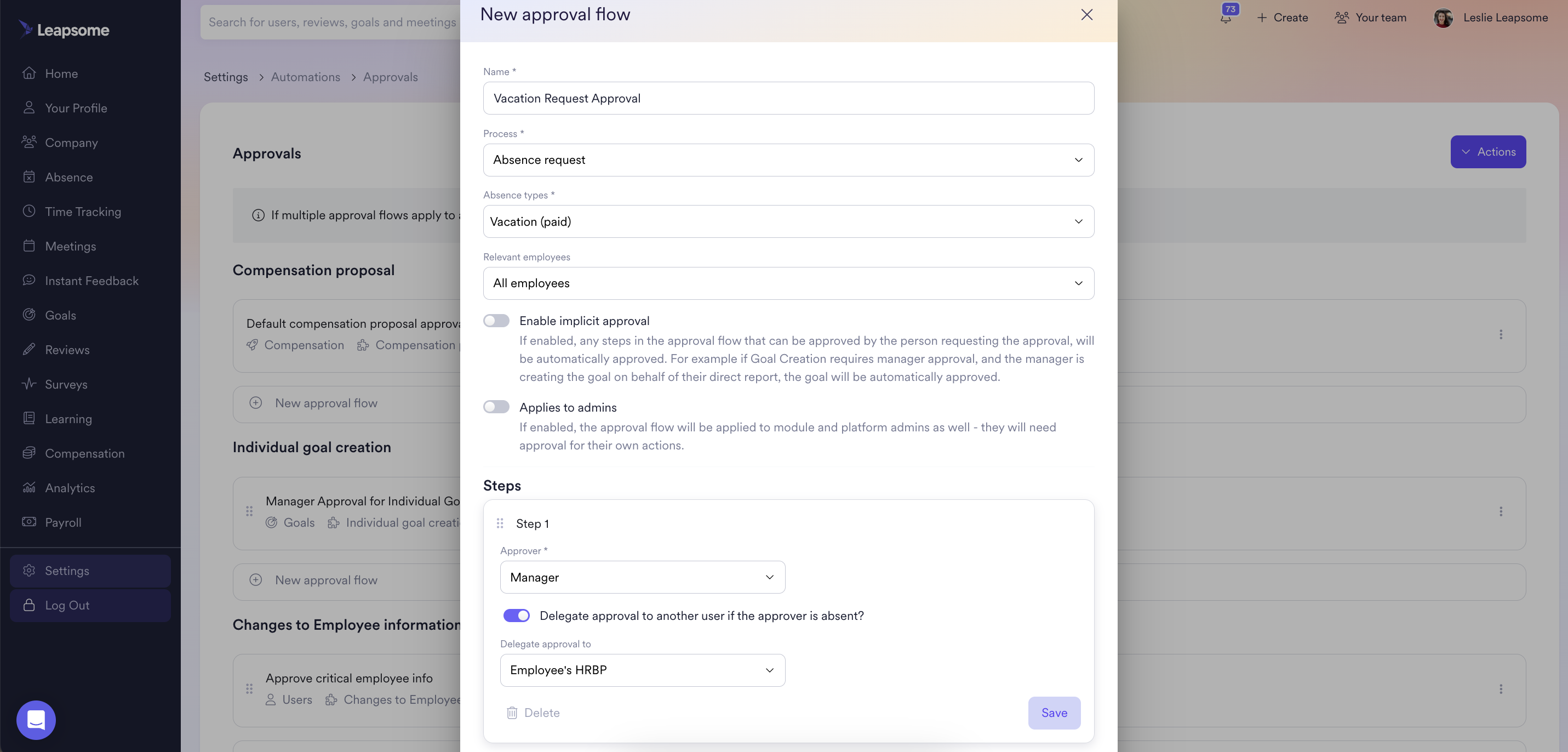Disable the Delegate approval toggle
Screen dimensions: 1568x752
[516, 616]
